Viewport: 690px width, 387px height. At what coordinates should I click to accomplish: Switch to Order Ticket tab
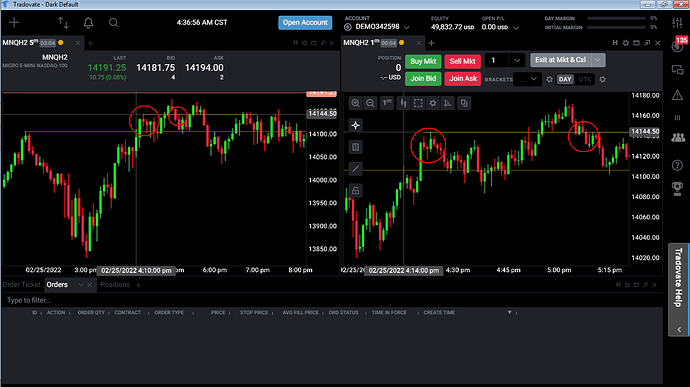(x=21, y=285)
